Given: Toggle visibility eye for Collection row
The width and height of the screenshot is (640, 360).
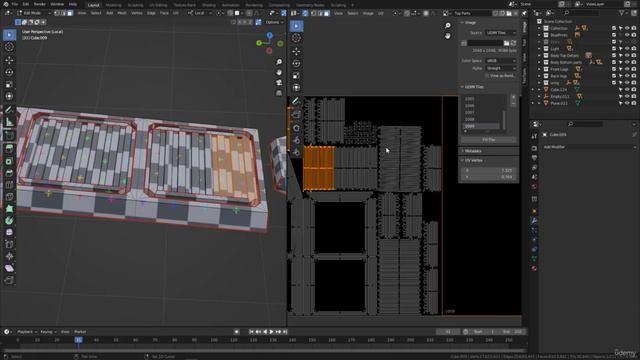Looking at the screenshot, I should pyautogui.click(x=627, y=28).
